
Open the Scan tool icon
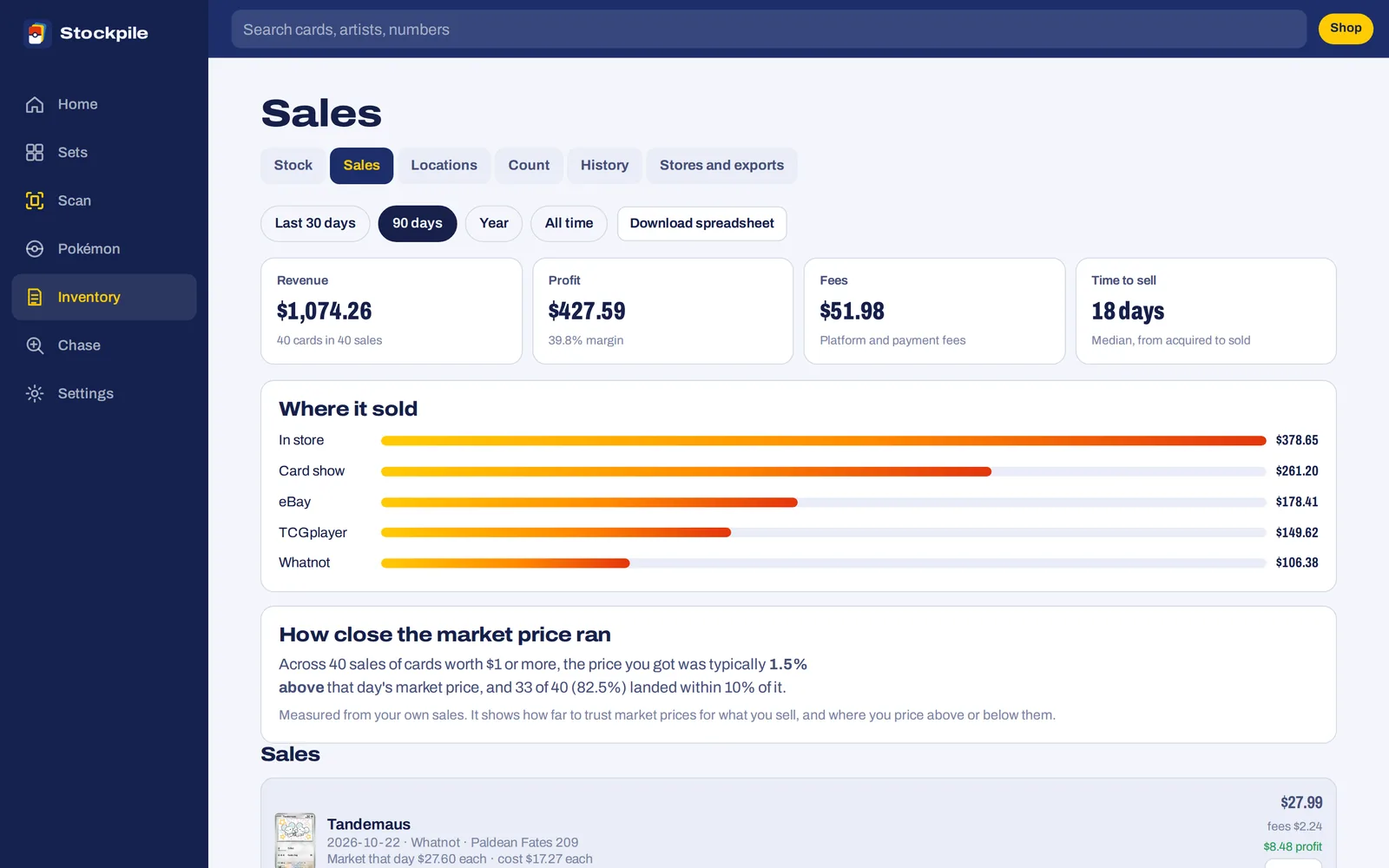click(x=35, y=201)
